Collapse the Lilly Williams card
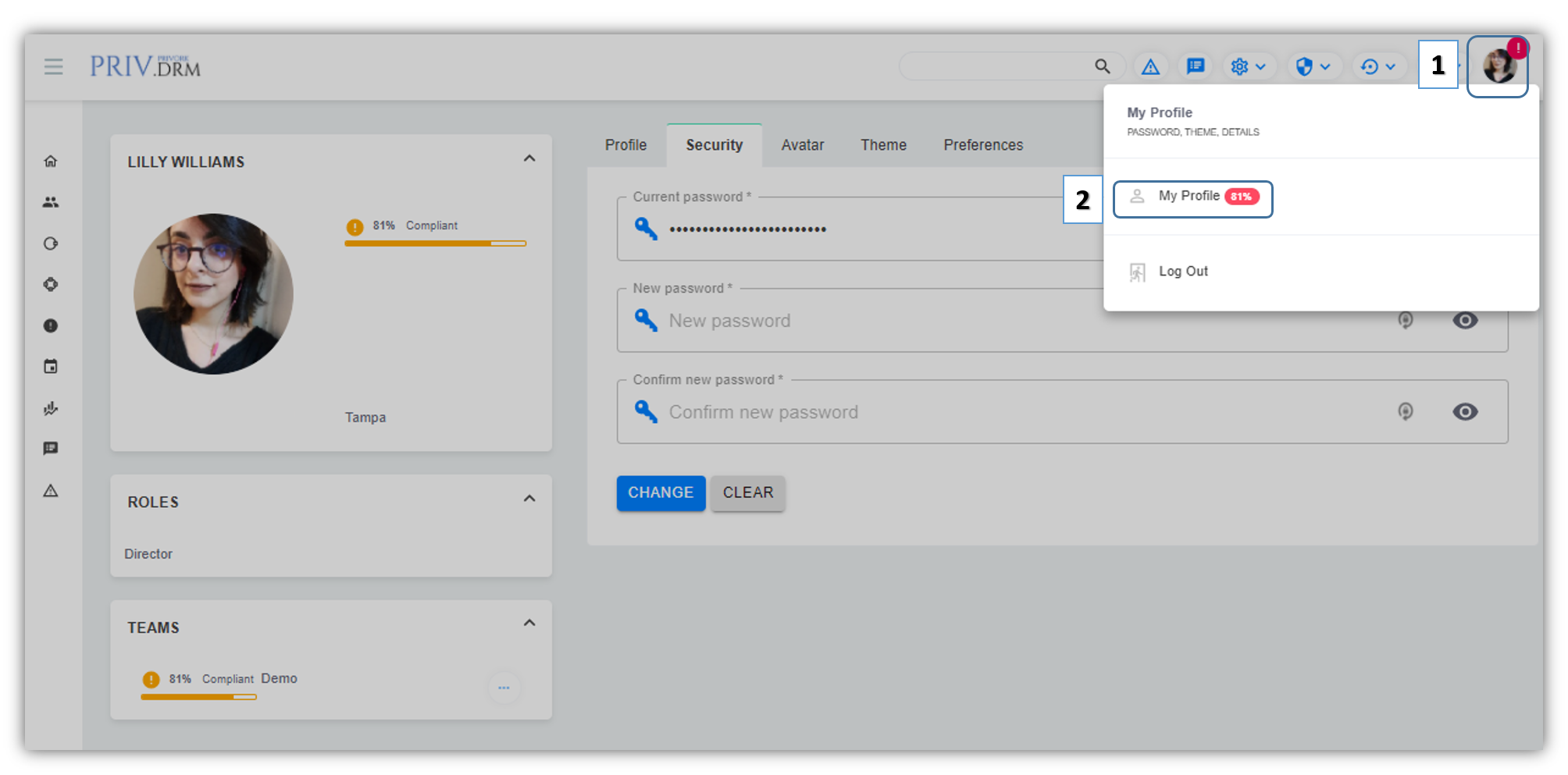The image size is (1568, 775). 529,158
